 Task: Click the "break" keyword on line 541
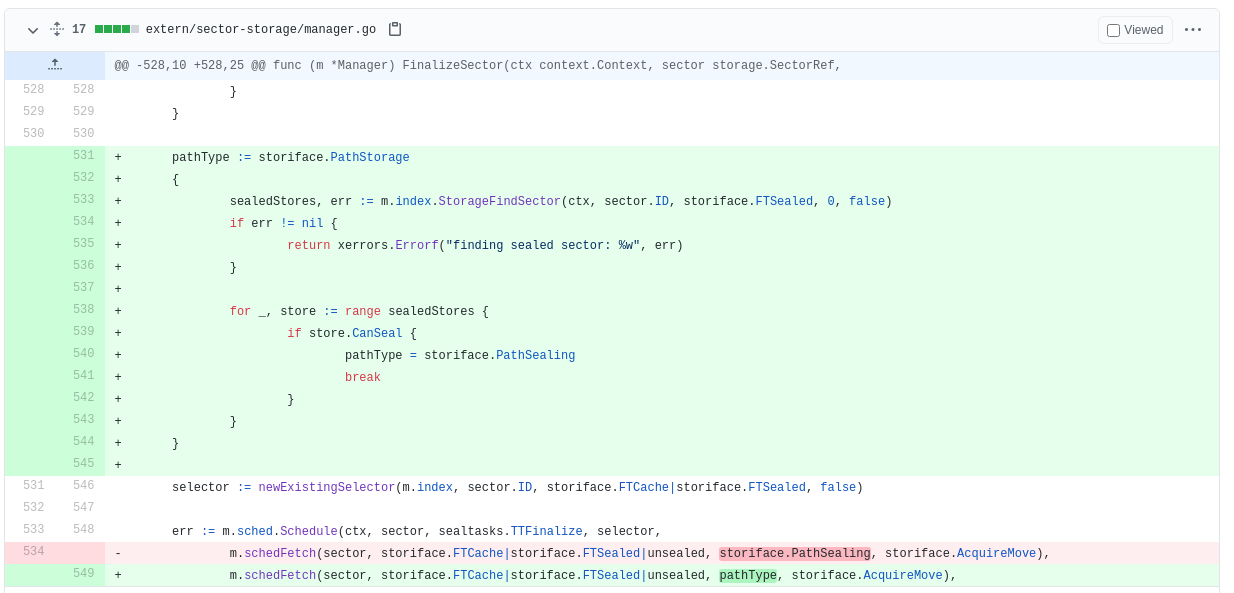pos(363,378)
